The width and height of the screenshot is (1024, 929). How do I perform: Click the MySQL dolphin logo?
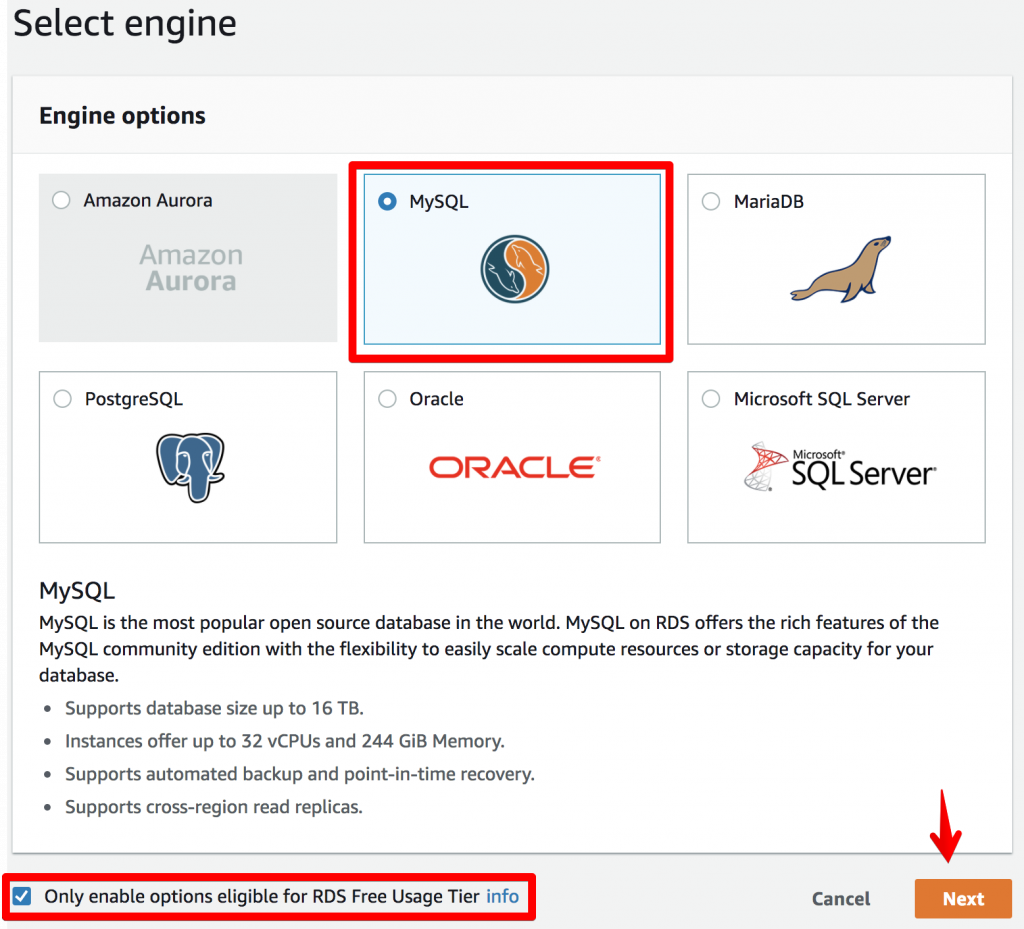point(515,269)
